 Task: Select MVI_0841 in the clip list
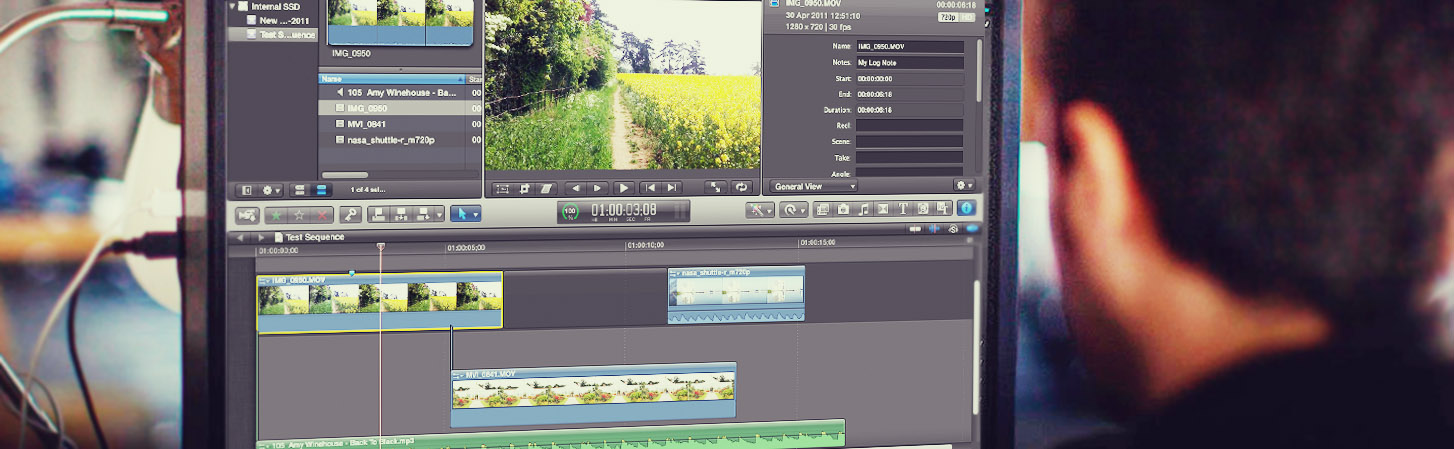coord(400,124)
